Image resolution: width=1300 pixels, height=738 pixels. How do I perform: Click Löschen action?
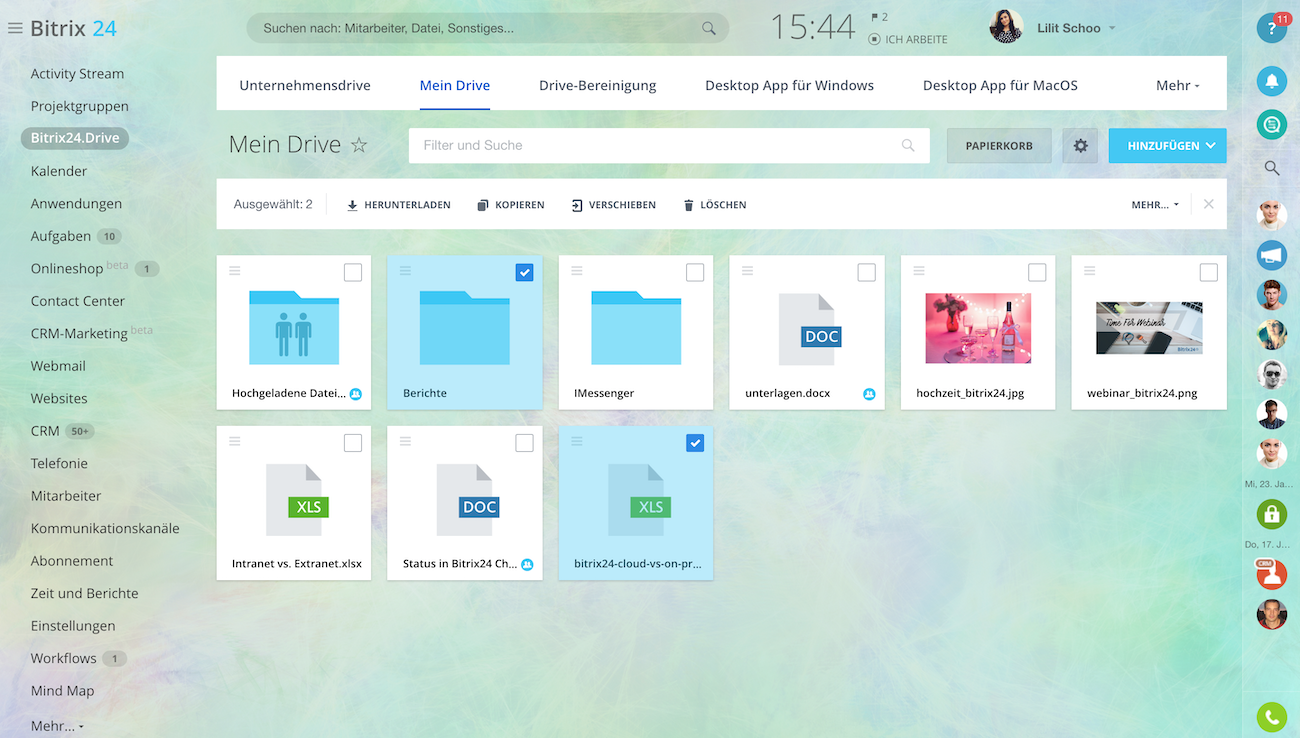click(x=714, y=205)
